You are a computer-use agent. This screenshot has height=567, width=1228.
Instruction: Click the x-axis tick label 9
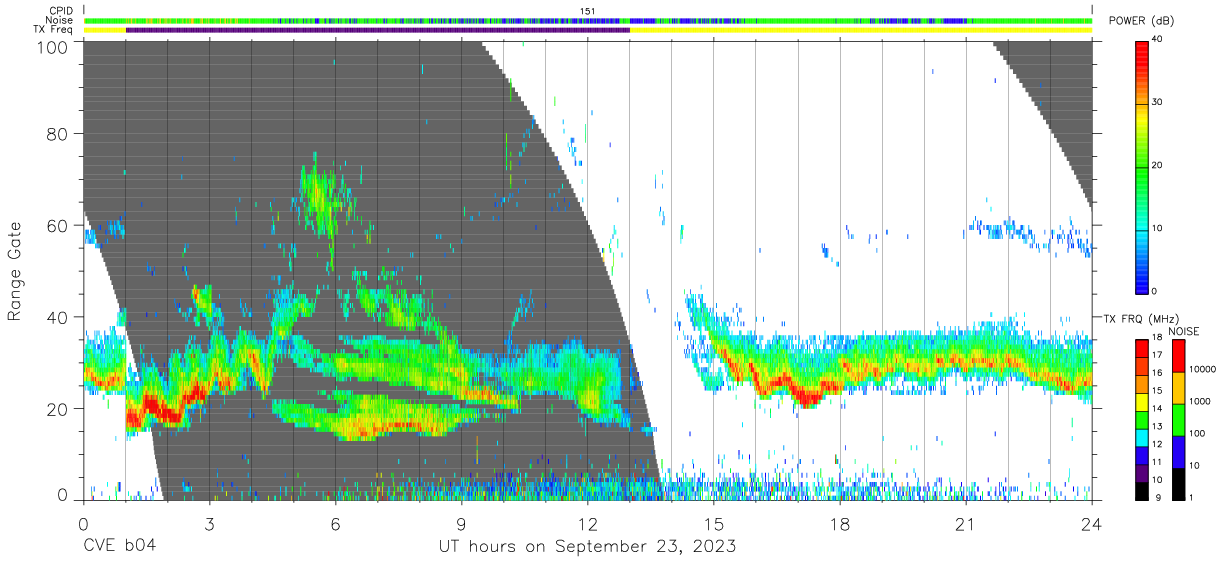tap(461, 524)
